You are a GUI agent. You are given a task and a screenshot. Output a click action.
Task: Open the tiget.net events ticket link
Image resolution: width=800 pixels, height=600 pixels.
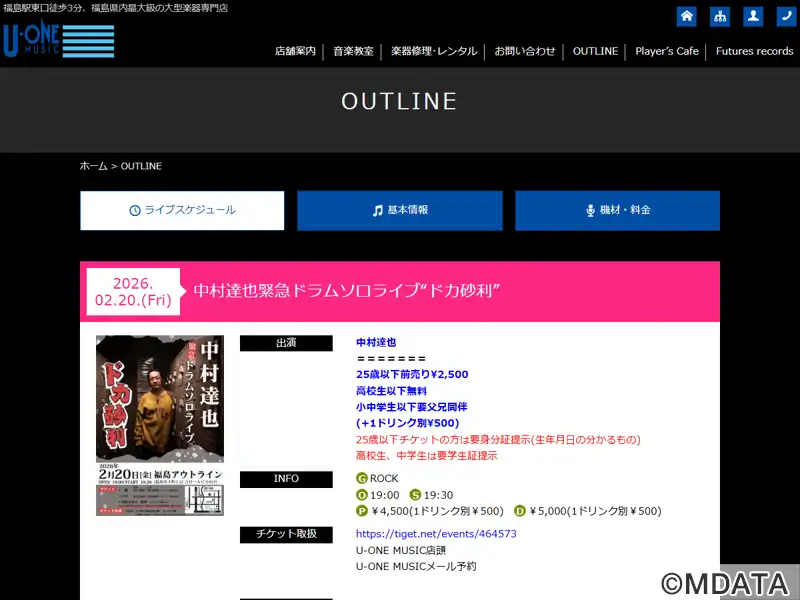pyautogui.click(x=436, y=534)
